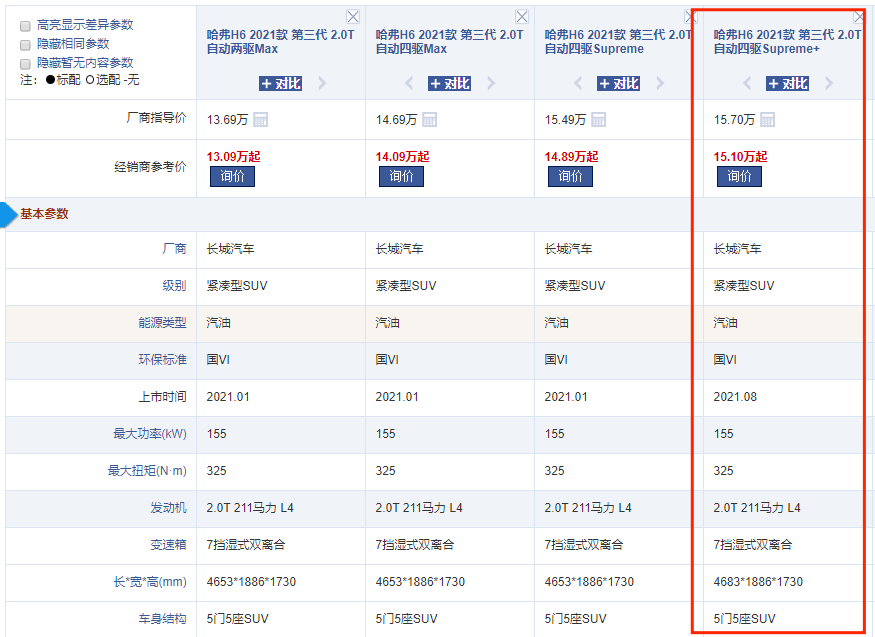
Task: Collapse the 基本参数 section header
Action: pos(44,214)
